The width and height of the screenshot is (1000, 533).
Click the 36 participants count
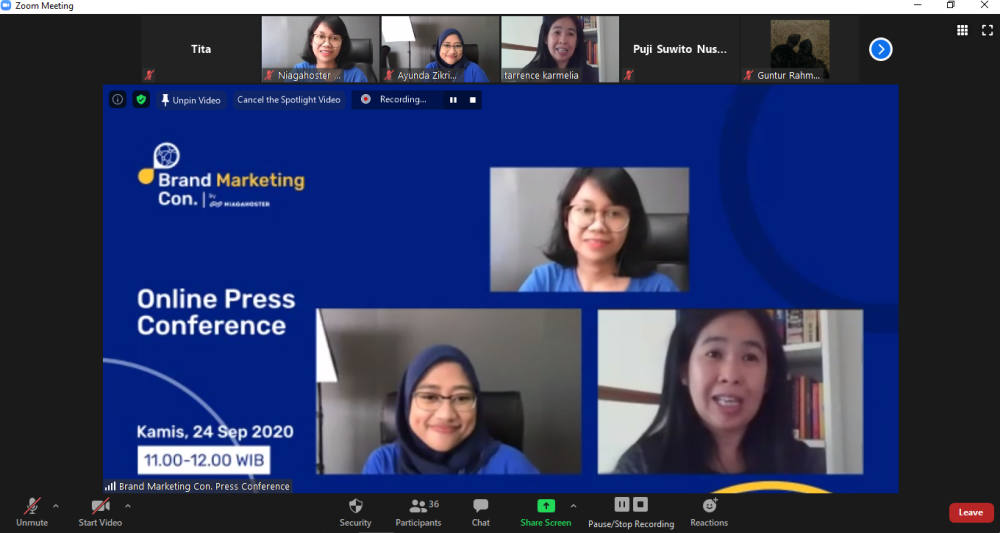click(x=434, y=504)
